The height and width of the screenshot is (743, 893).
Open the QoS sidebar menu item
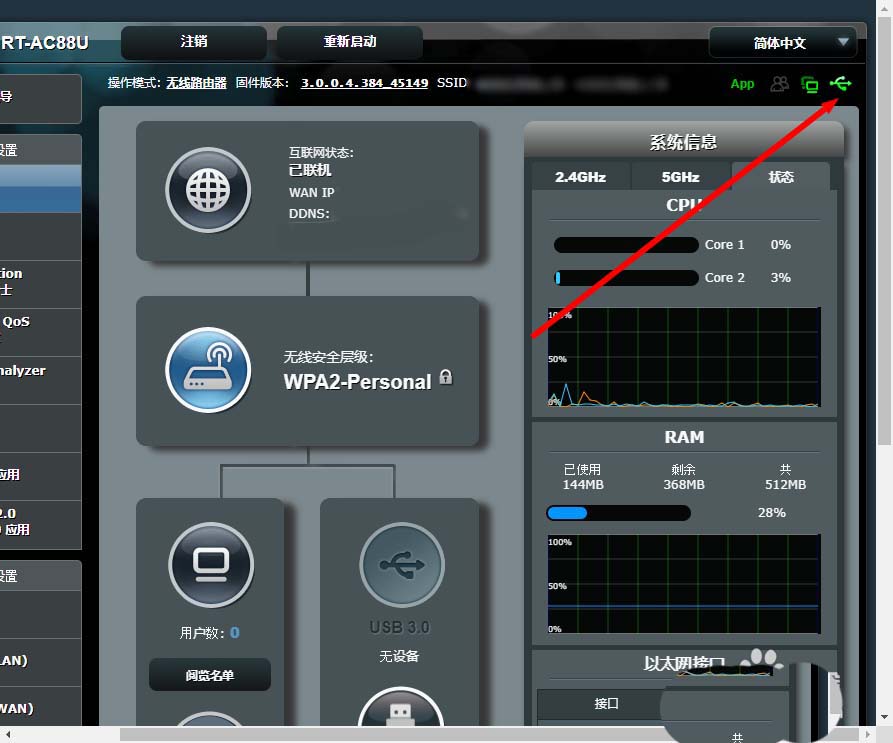click(40, 333)
